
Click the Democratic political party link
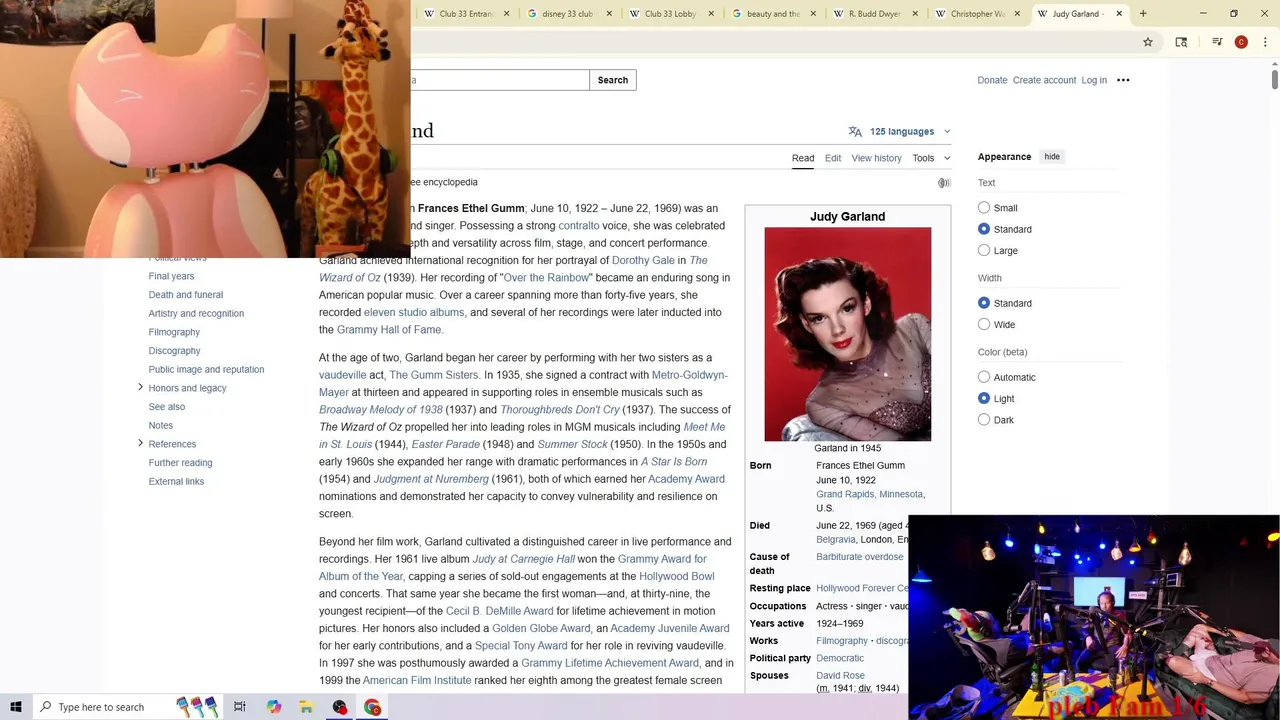pos(840,658)
